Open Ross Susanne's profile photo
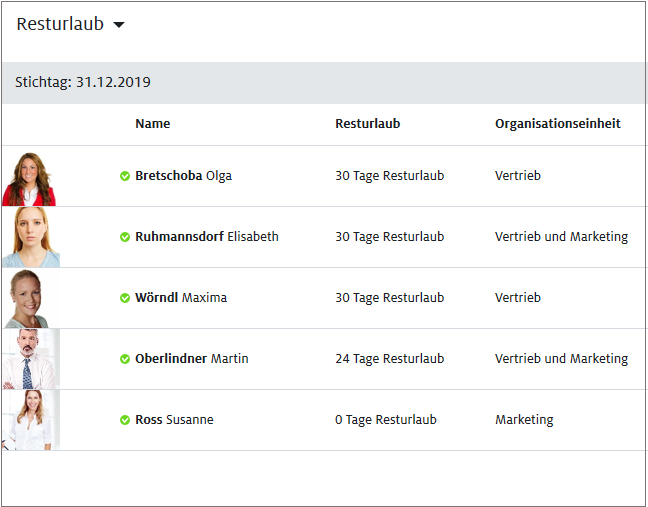The height and width of the screenshot is (507, 648). tap(30, 420)
